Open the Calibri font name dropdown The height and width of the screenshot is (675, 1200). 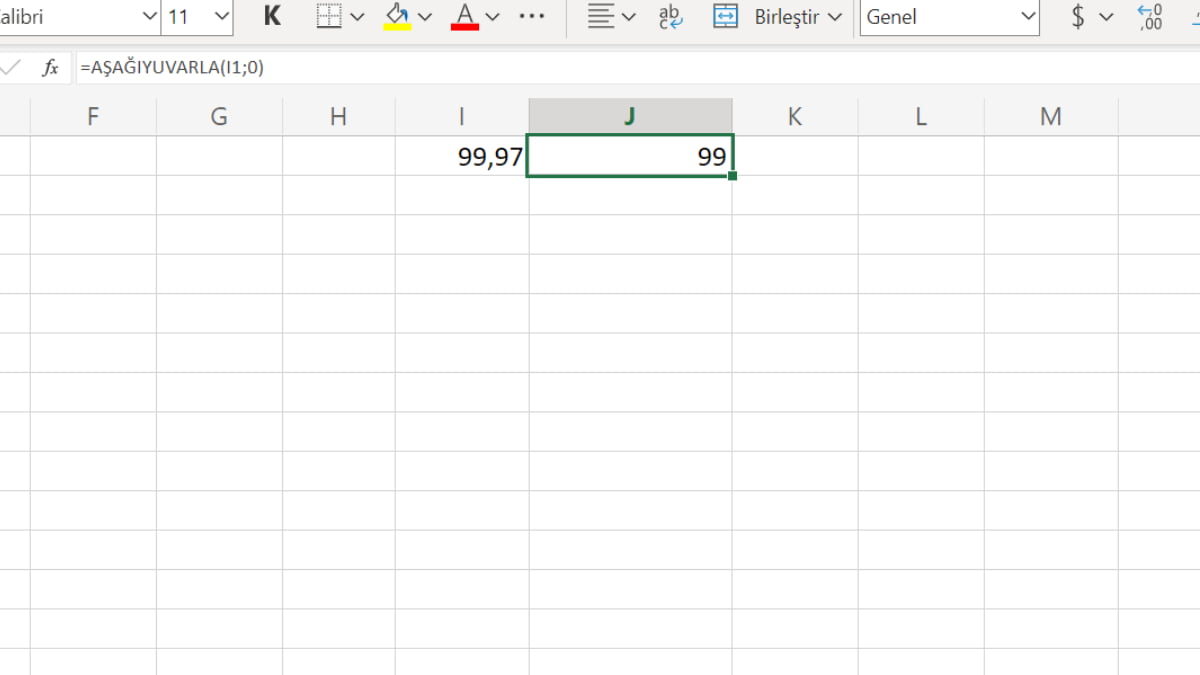coord(150,17)
